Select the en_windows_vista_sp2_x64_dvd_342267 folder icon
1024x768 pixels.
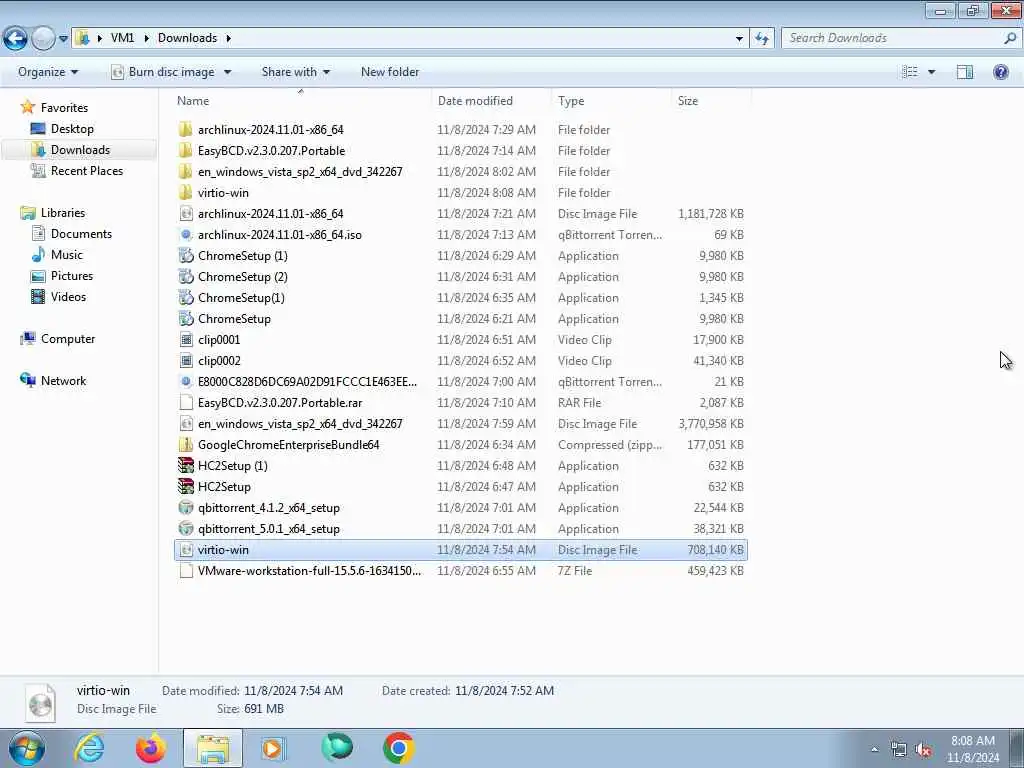(x=186, y=171)
